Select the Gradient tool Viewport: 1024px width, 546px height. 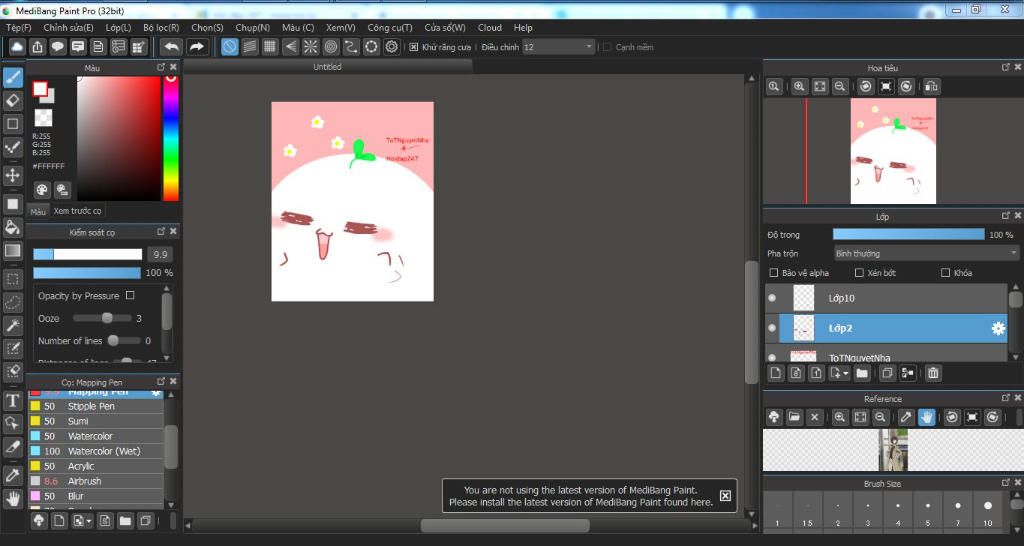tap(12, 251)
